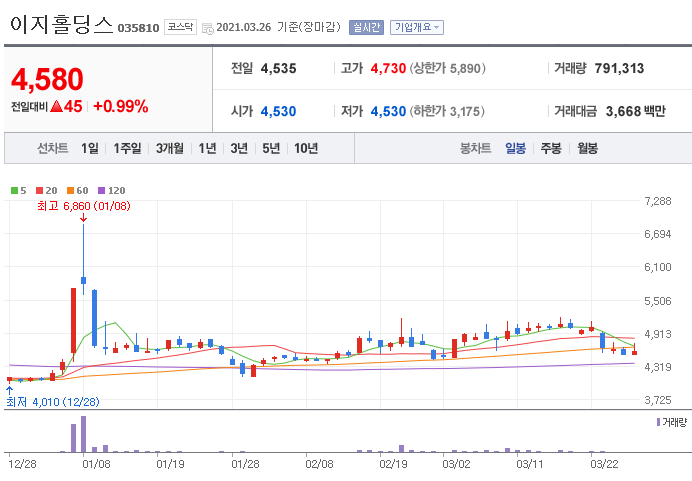
Task: Click the 하한가 3,175 text
Action: click(448, 111)
